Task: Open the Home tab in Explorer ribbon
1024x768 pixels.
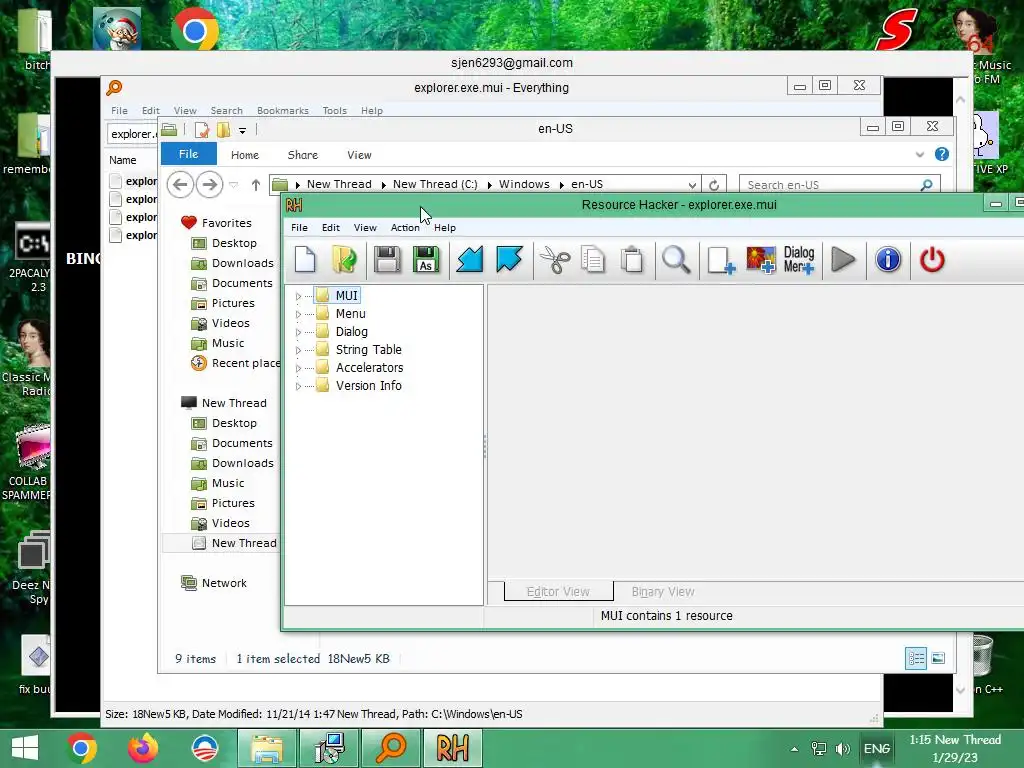Action: [245, 155]
